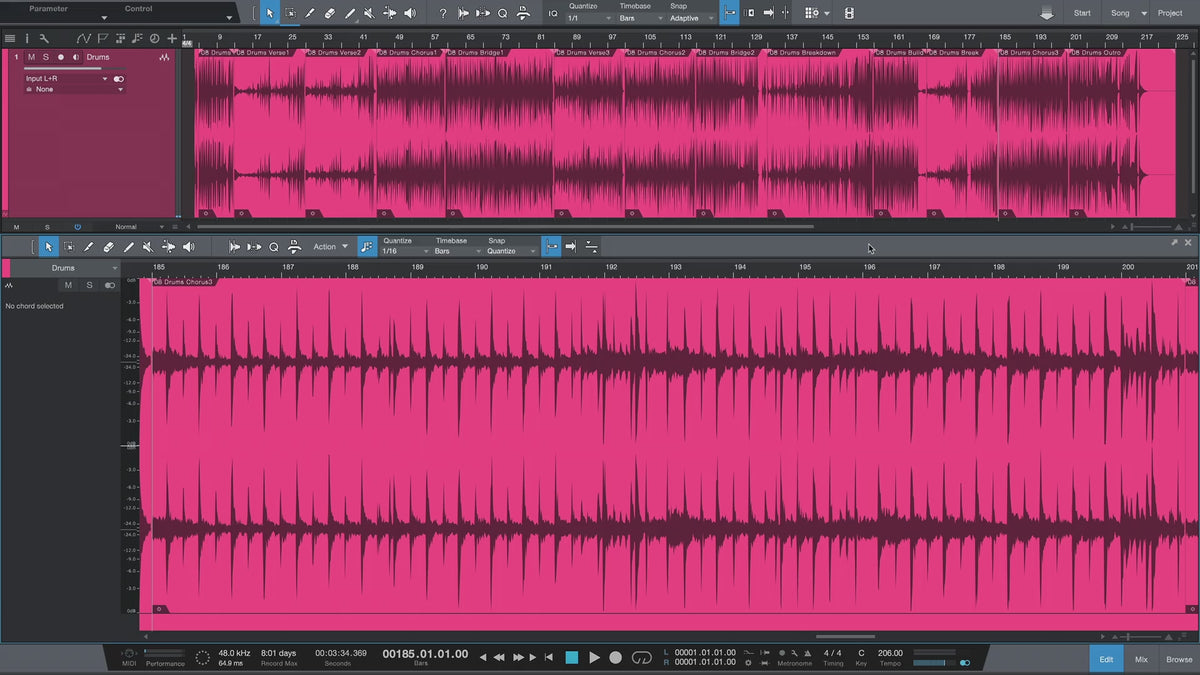The width and height of the screenshot is (1200, 675).
Task: Click the Split tool in the top toolbar
Action: click(309, 13)
